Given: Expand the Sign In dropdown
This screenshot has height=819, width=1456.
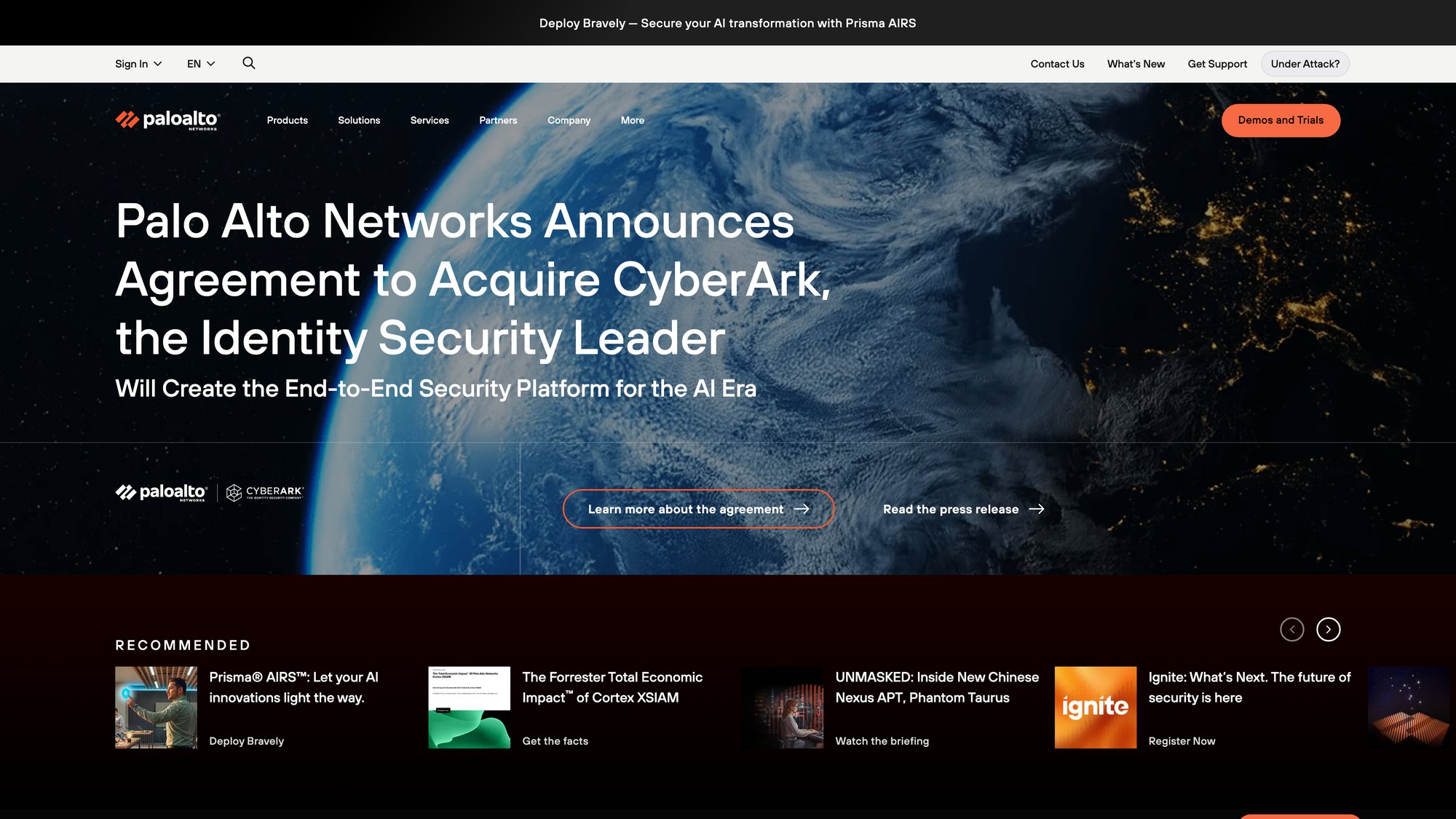Looking at the screenshot, I should pos(138,63).
